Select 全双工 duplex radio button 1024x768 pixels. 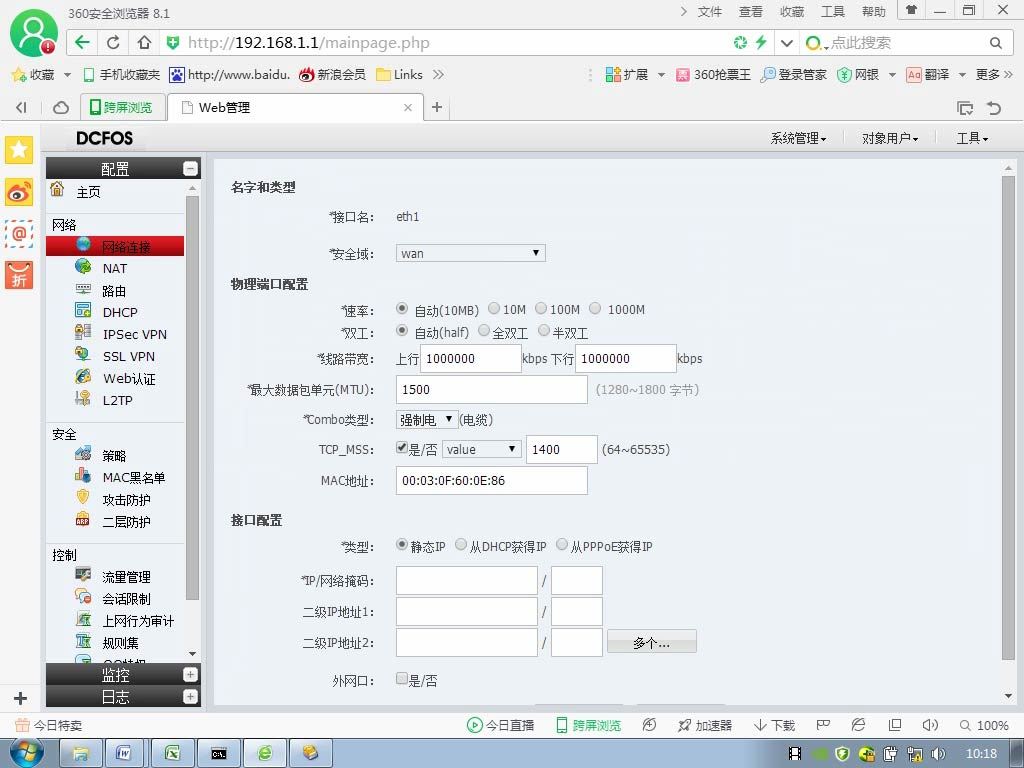point(484,331)
